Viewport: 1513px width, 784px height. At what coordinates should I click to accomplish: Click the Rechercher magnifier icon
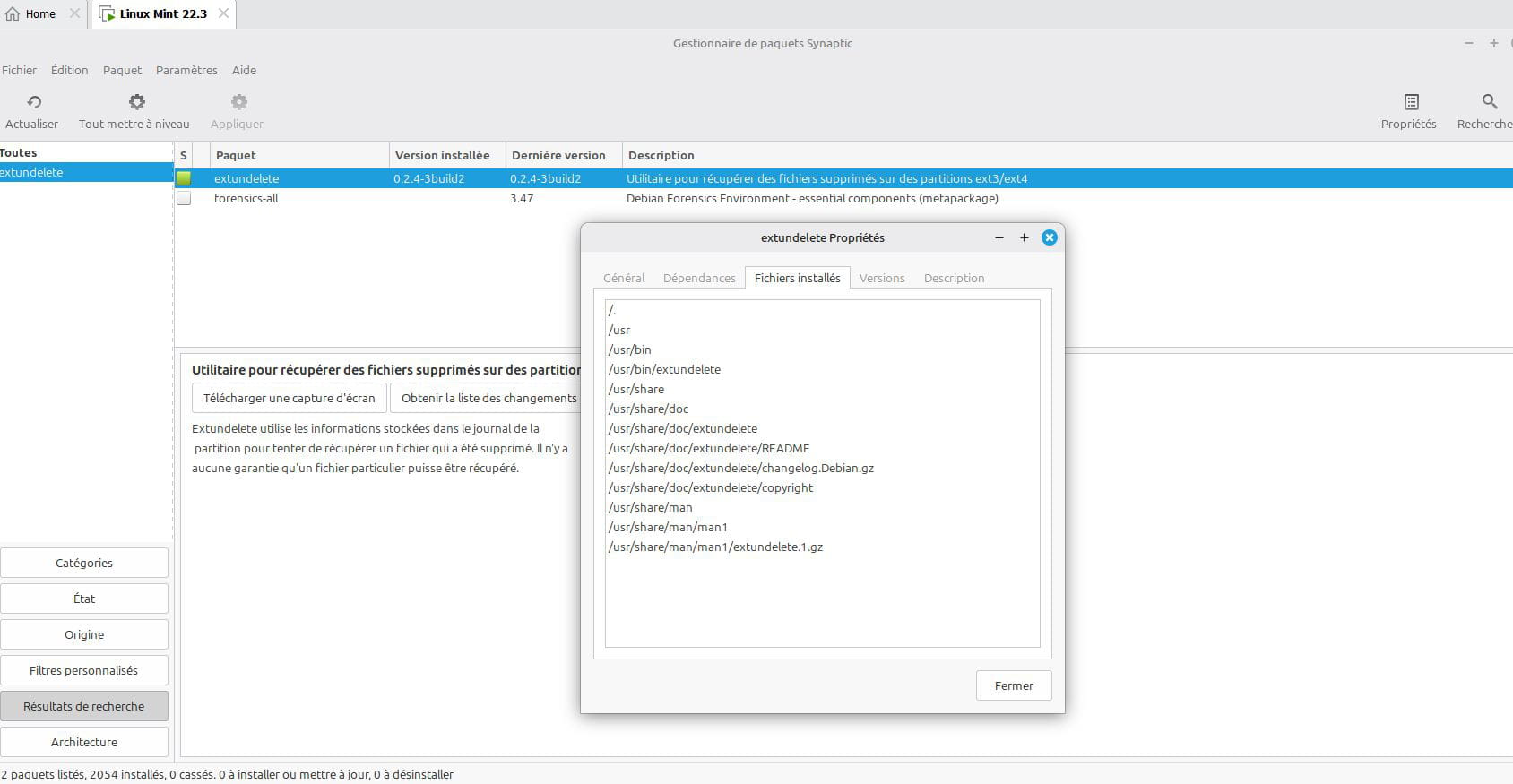(x=1489, y=102)
